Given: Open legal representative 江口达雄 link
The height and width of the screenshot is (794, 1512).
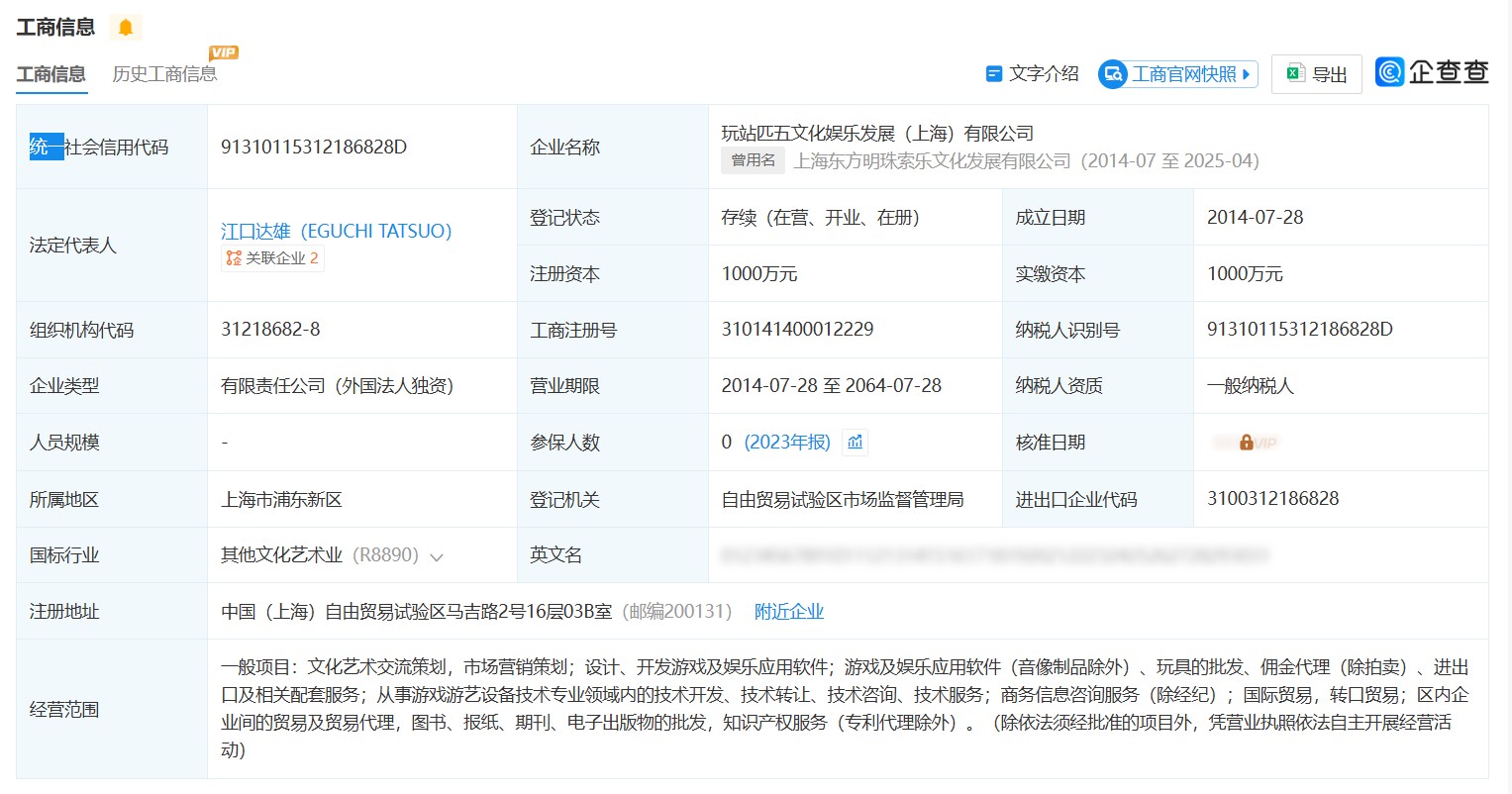Looking at the screenshot, I should pos(337,231).
